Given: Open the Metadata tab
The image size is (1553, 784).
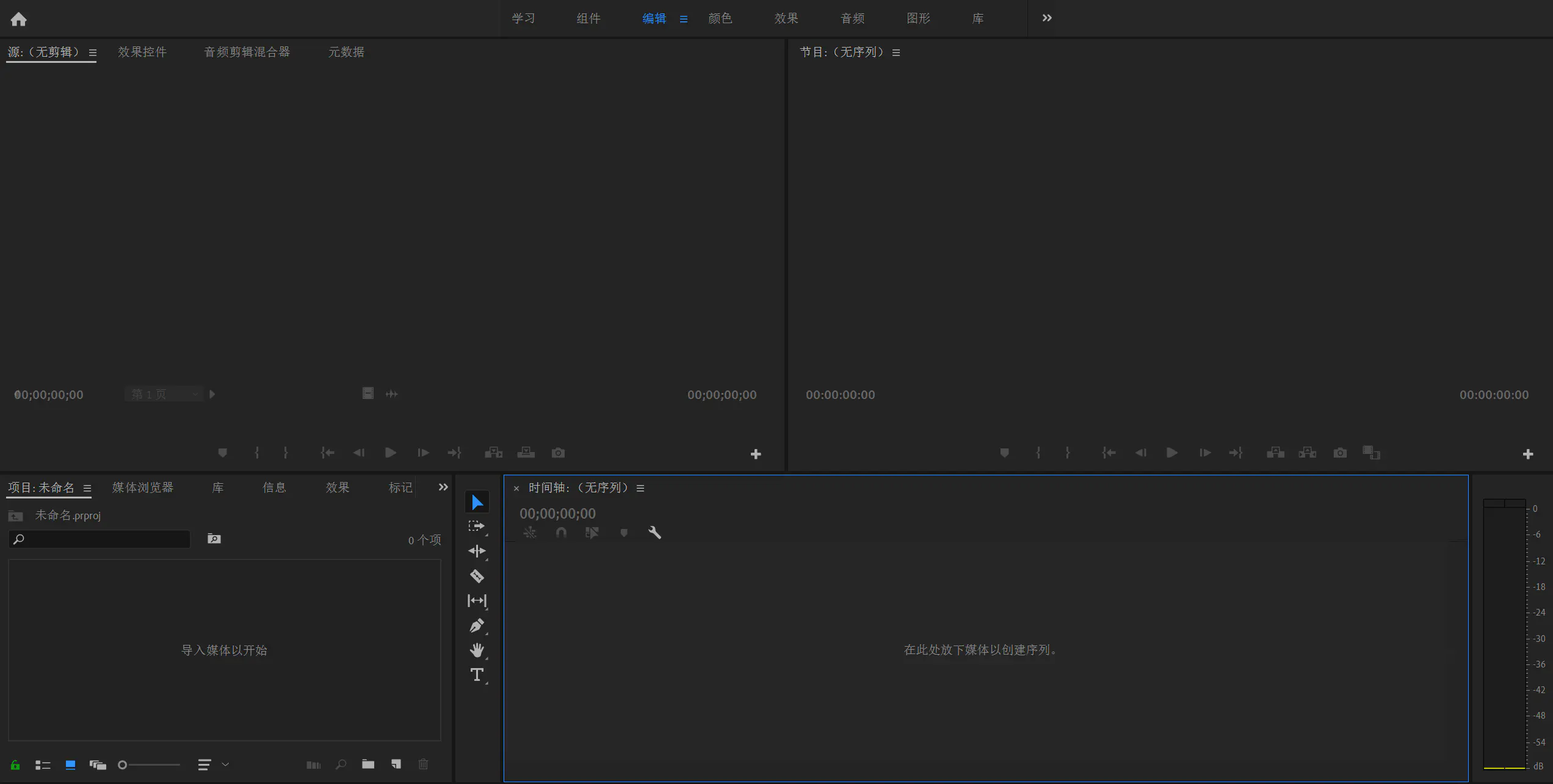Looking at the screenshot, I should coord(346,52).
